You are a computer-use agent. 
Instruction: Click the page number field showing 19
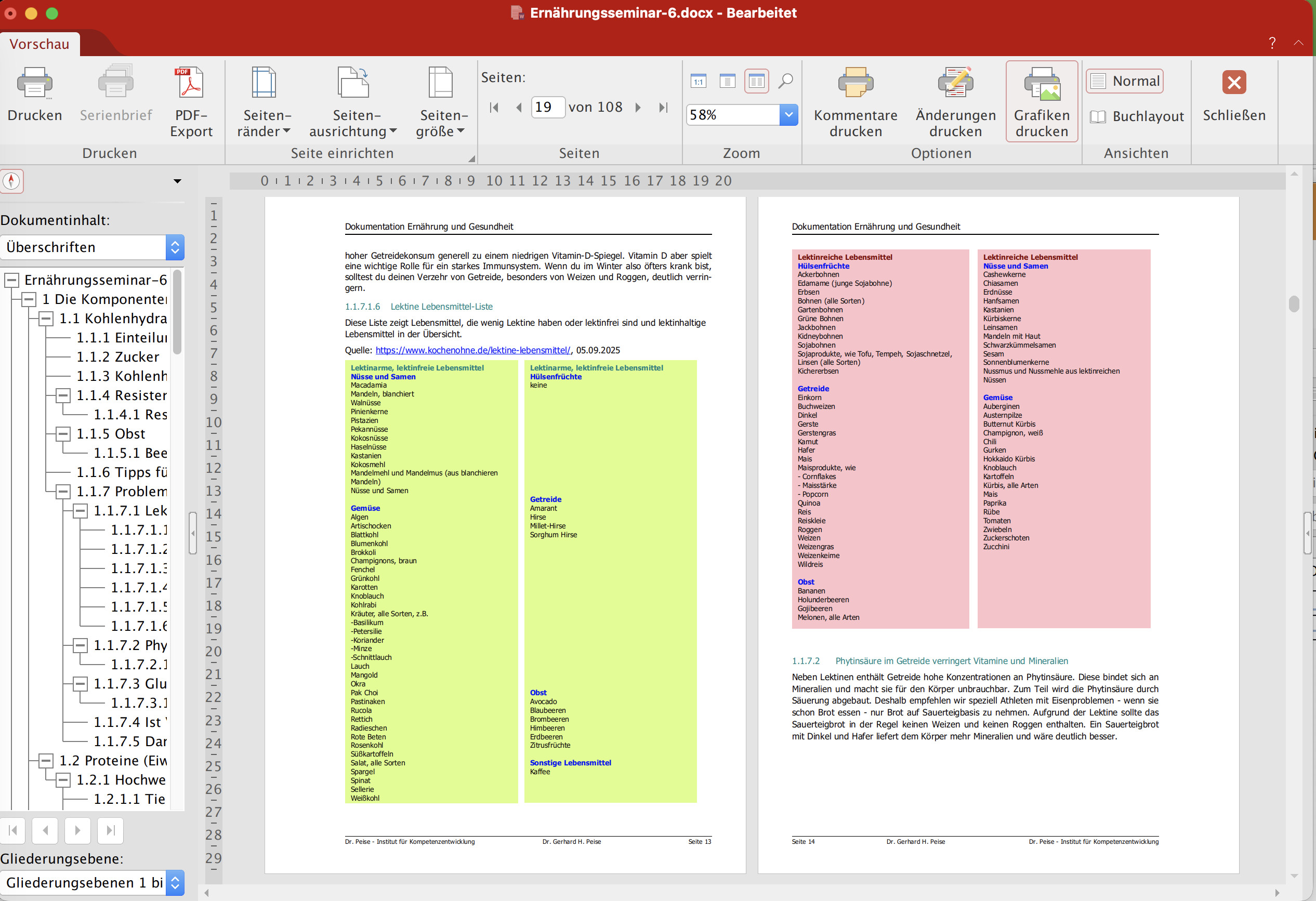[x=548, y=107]
